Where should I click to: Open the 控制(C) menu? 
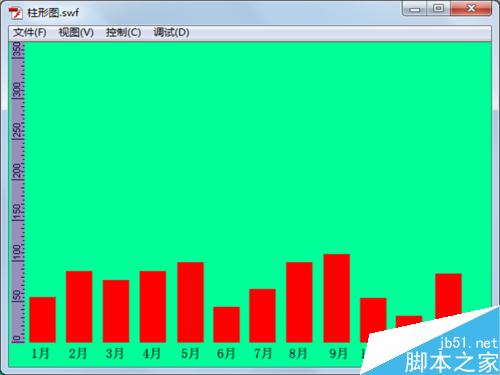123,33
